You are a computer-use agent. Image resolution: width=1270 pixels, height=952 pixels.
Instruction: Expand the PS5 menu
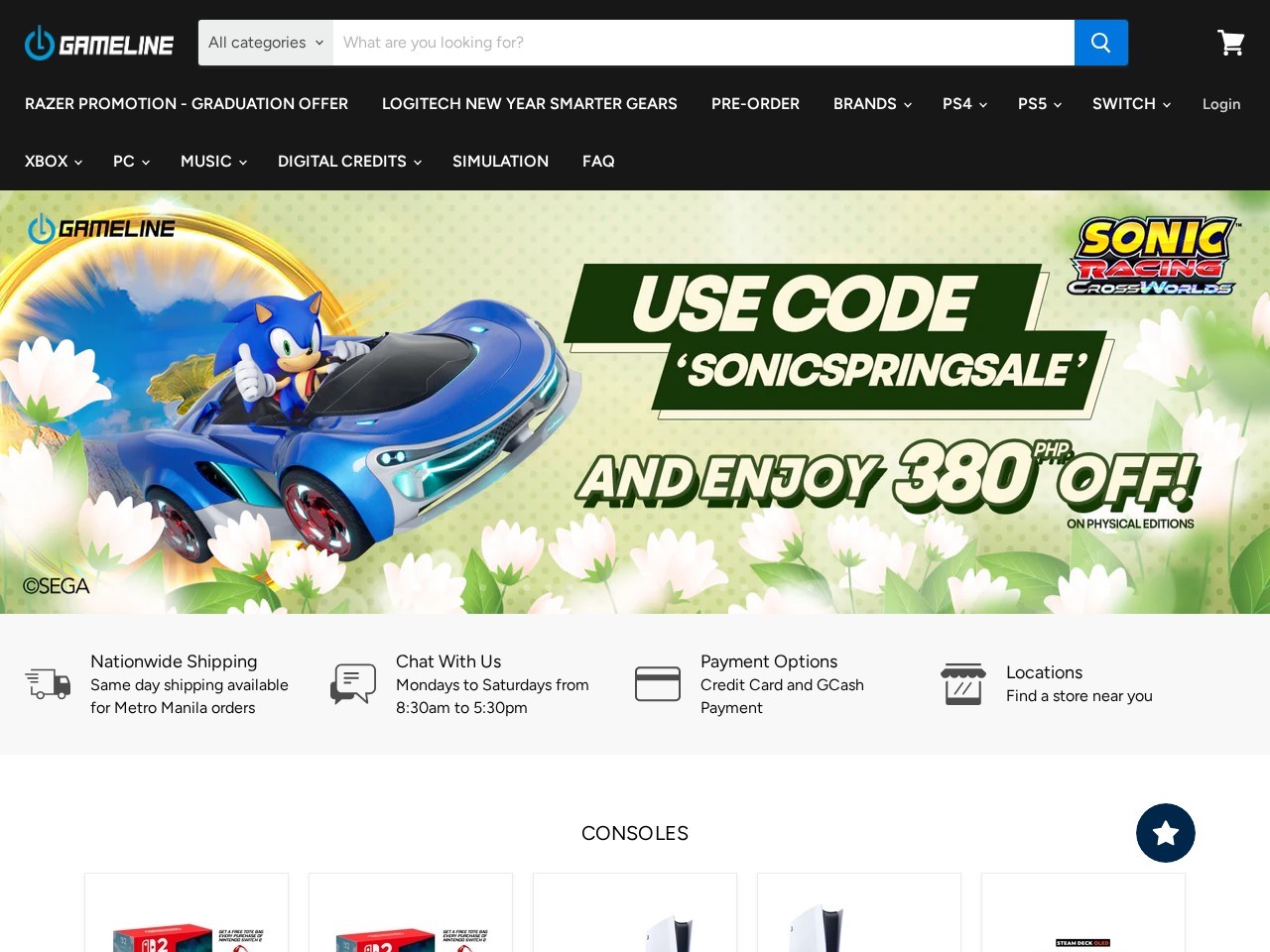pos(1040,103)
